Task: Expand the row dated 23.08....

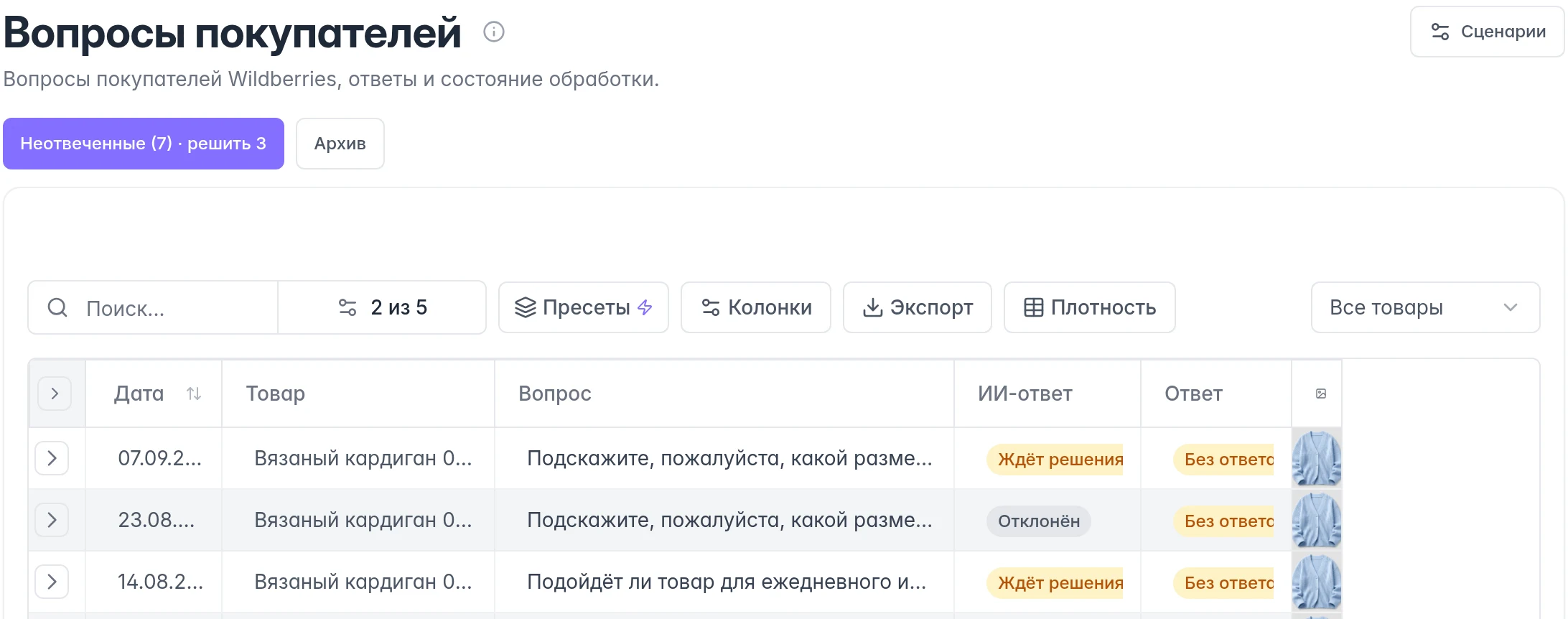Action: (x=52, y=520)
